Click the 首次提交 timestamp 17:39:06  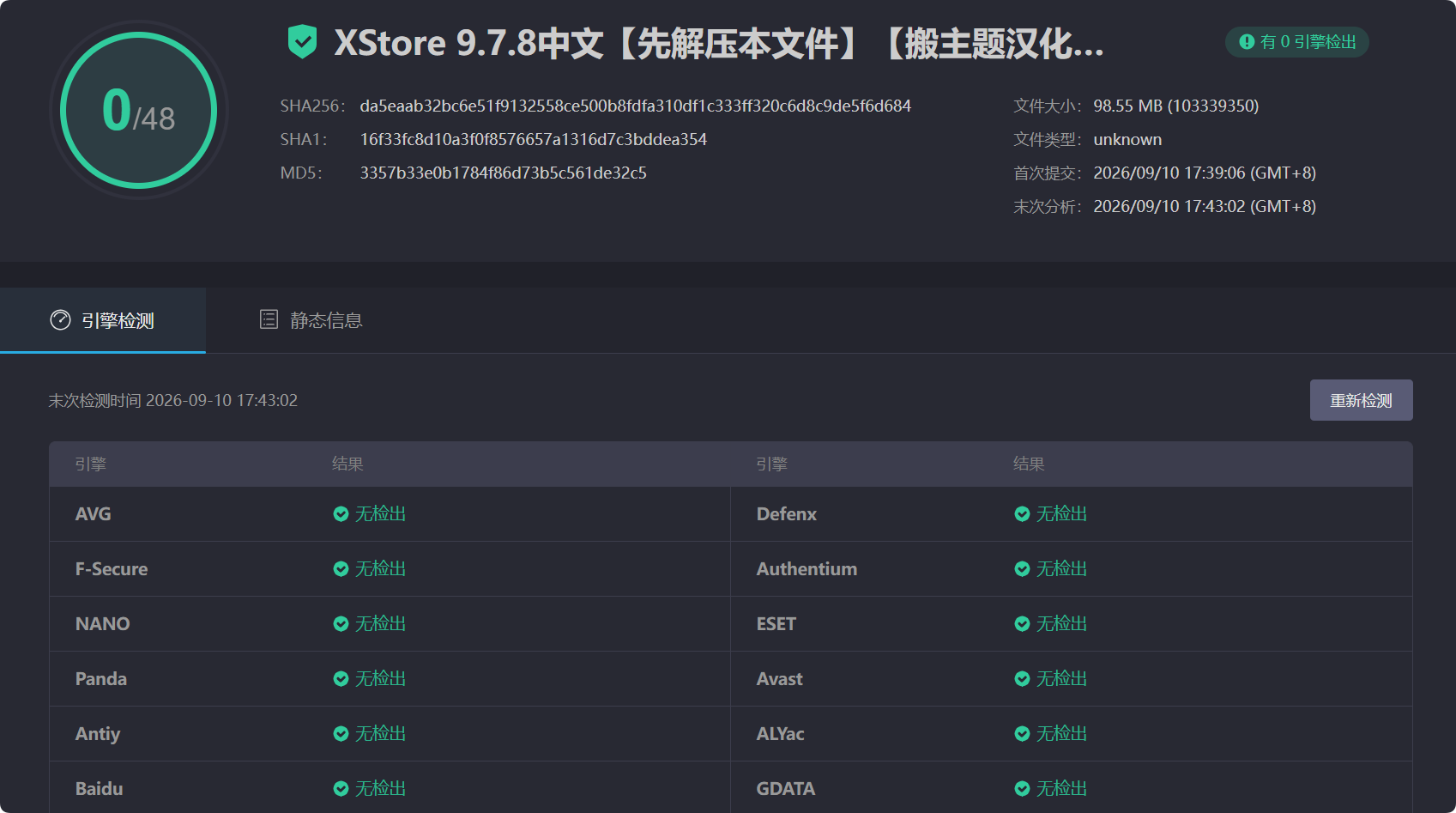click(1205, 173)
